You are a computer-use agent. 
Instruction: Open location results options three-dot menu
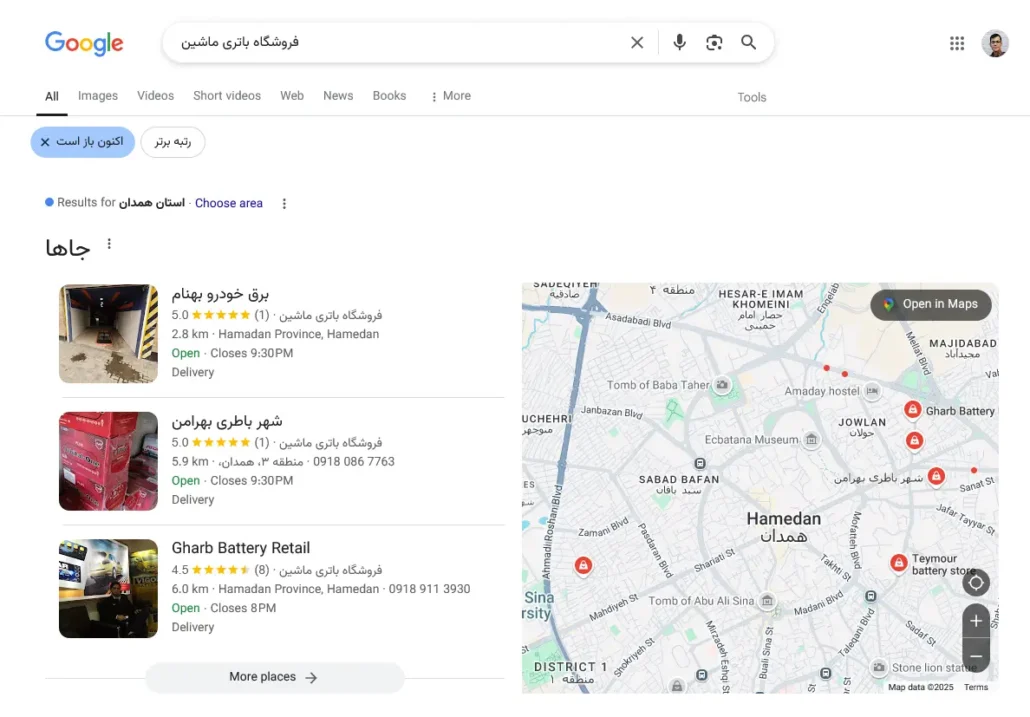click(x=284, y=204)
